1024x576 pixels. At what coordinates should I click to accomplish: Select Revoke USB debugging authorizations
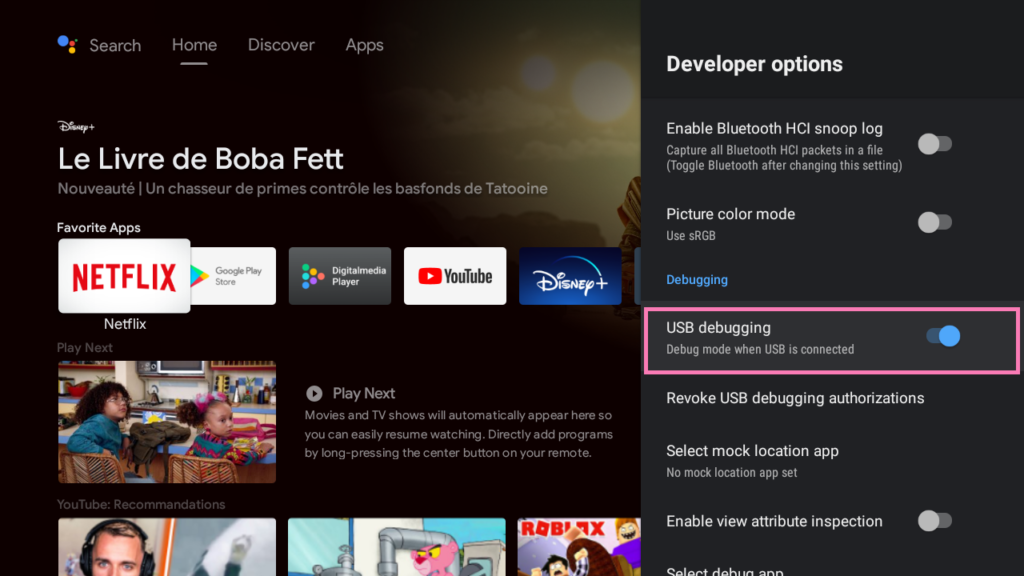832,398
